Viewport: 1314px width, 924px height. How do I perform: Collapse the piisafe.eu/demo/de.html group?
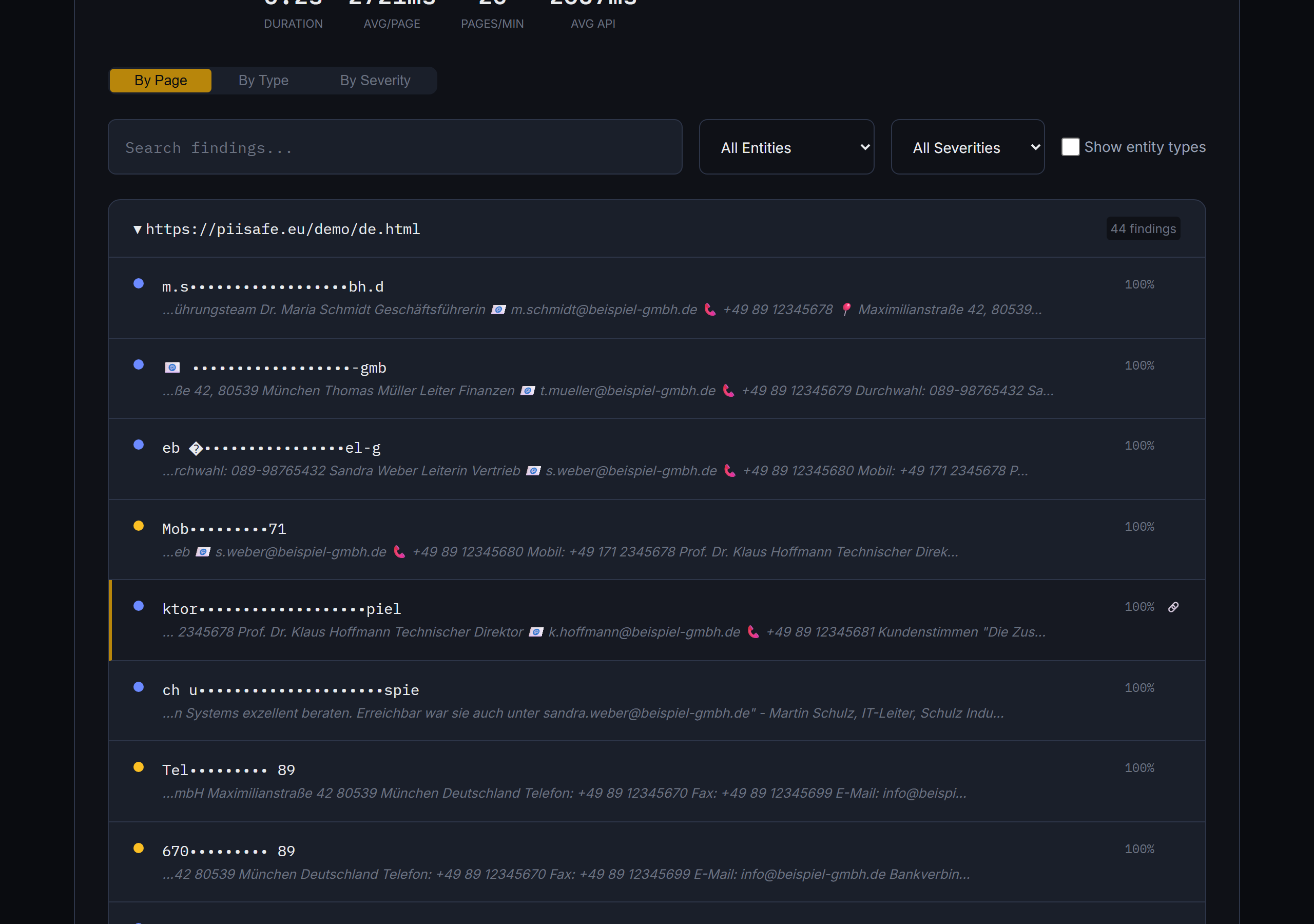(x=138, y=229)
